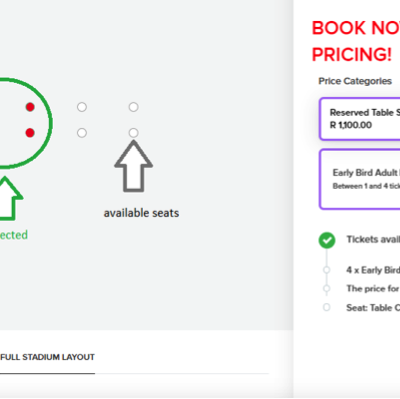Image resolution: width=400 pixels, height=399 pixels.
Task: Click the available seats label
Action: [x=141, y=213]
